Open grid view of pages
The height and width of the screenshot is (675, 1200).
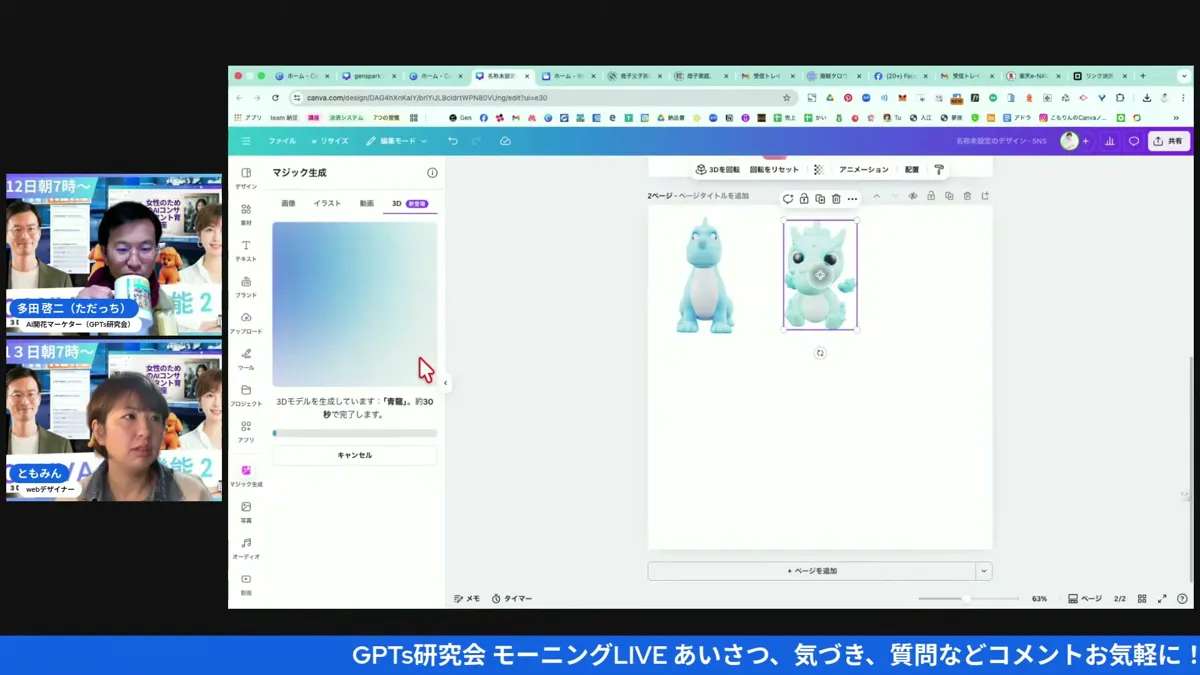(1142, 599)
